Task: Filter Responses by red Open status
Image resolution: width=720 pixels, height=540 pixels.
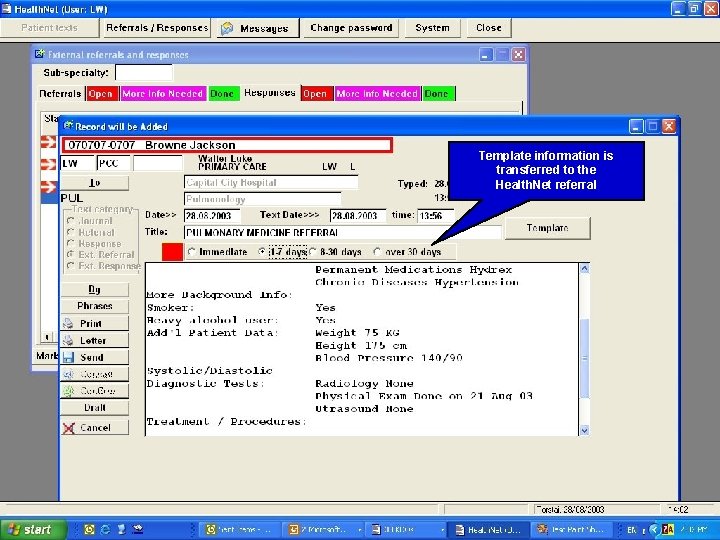Action: click(x=315, y=94)
